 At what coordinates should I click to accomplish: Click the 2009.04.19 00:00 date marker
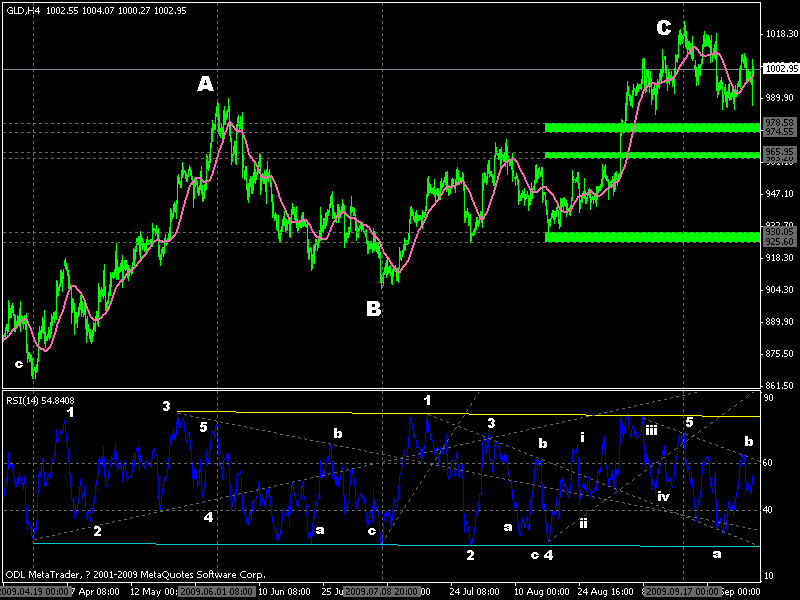(x=34, y=592)
